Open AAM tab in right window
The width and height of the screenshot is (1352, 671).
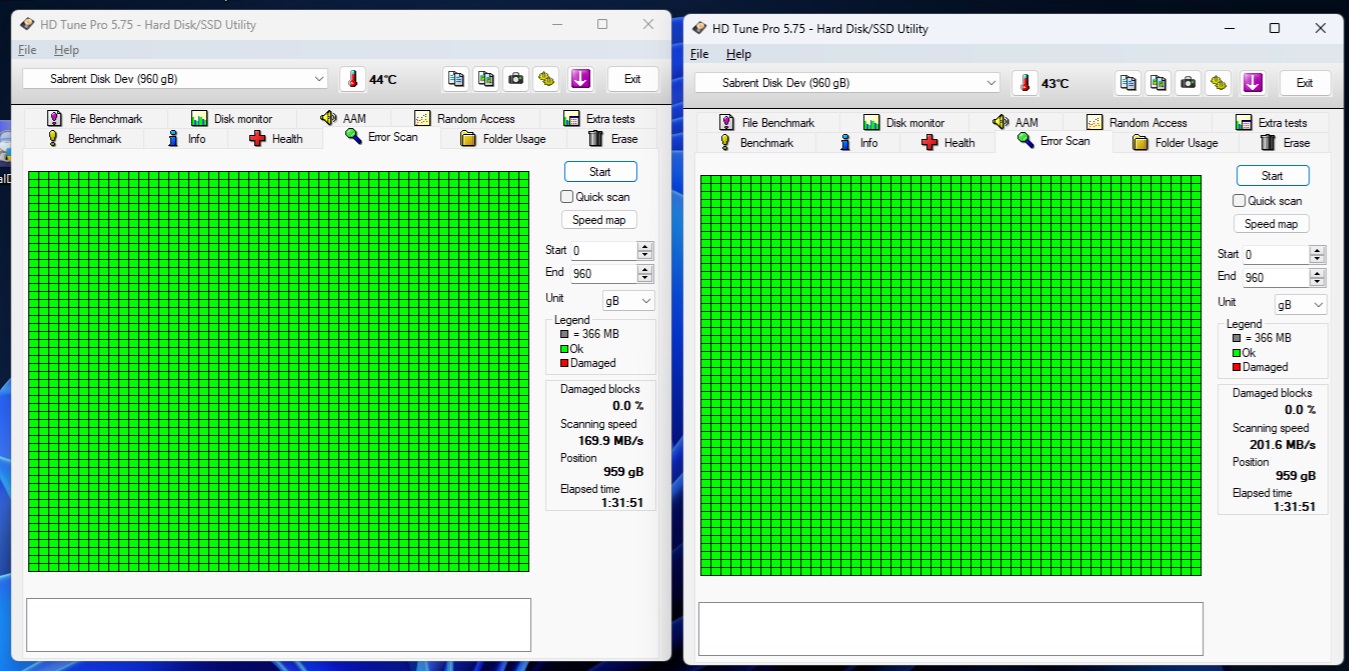point(1015,122)
